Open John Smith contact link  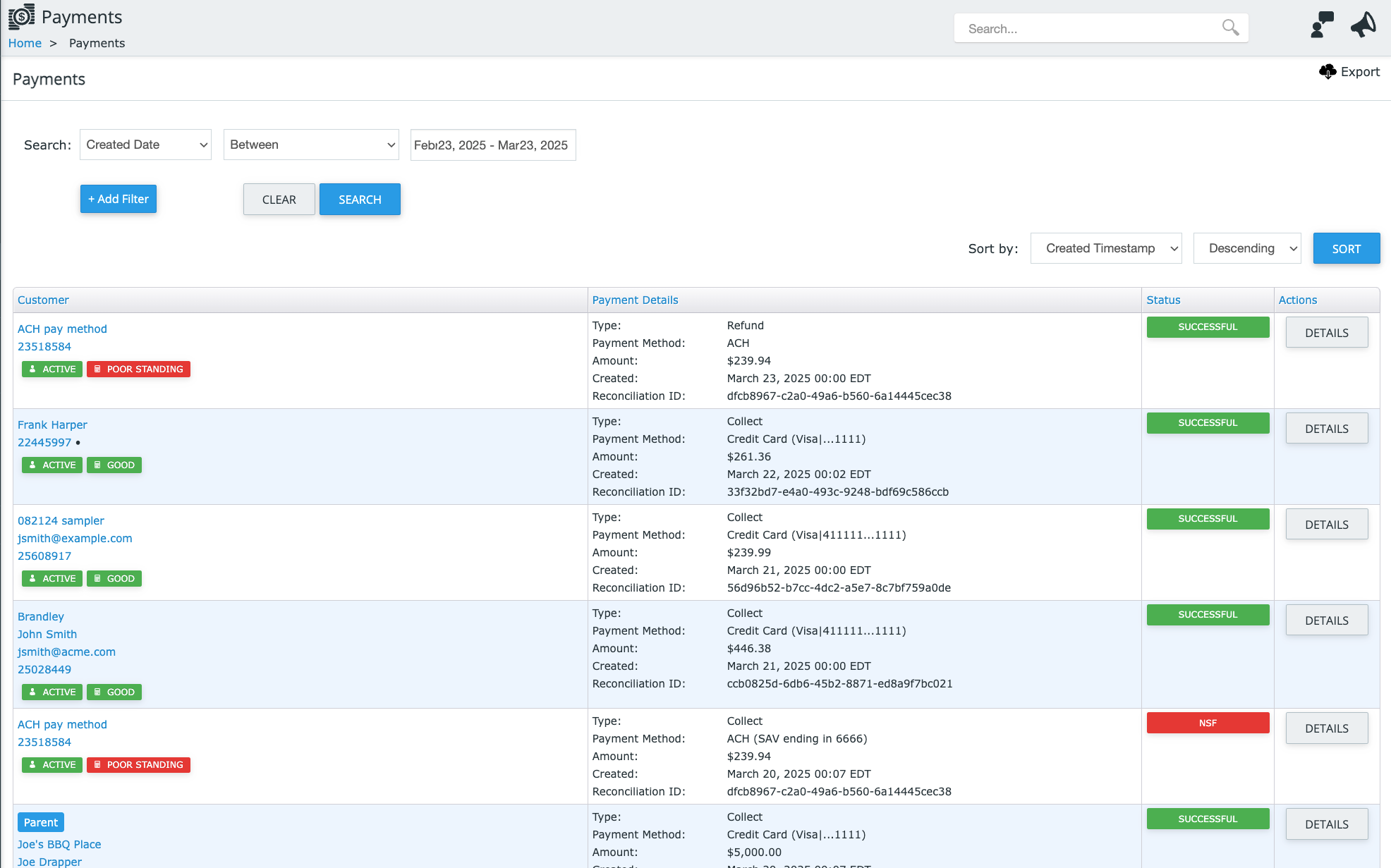point(47,634)
